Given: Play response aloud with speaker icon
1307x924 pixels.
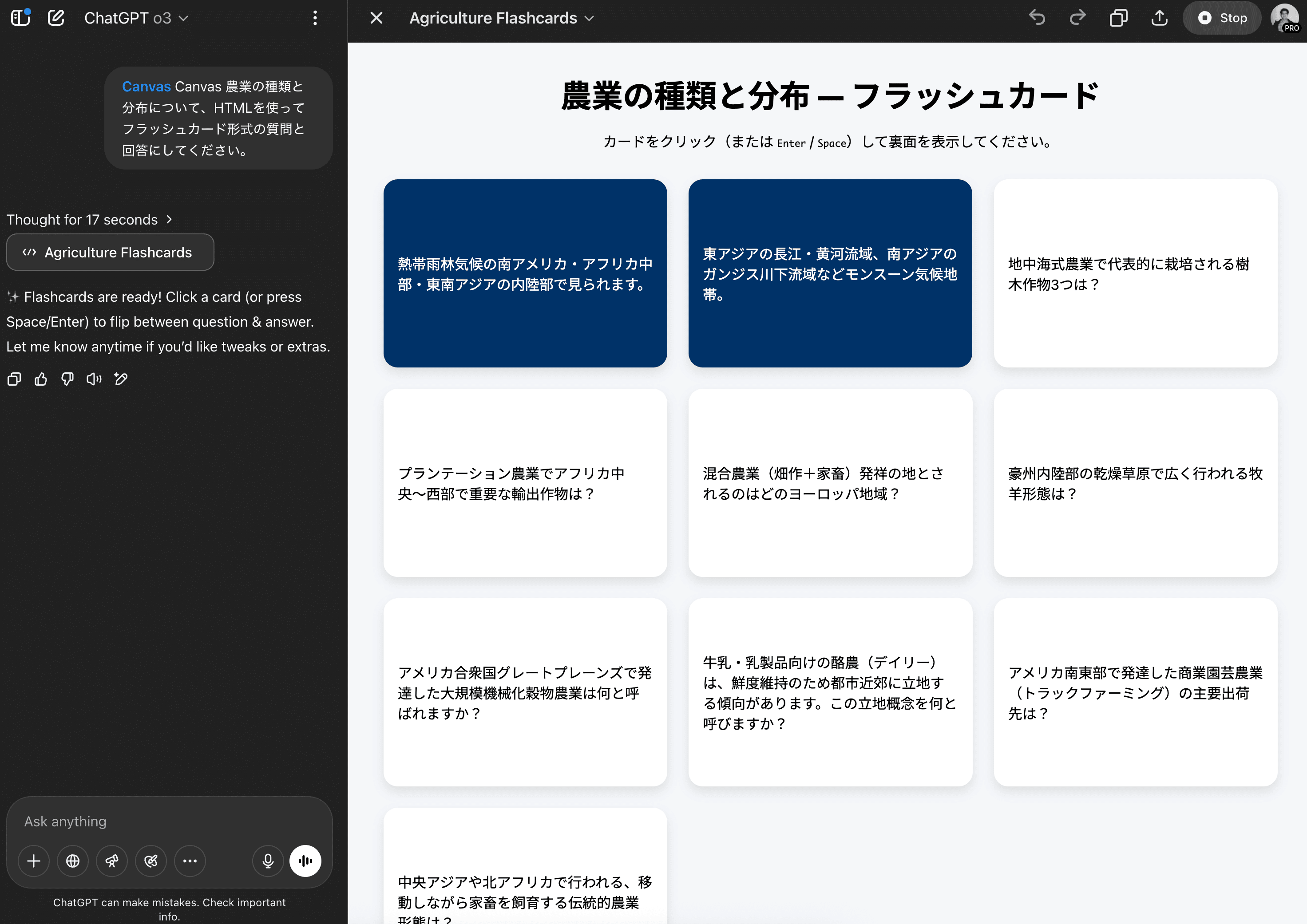Looking at the screenshot, I should [94, 379].
